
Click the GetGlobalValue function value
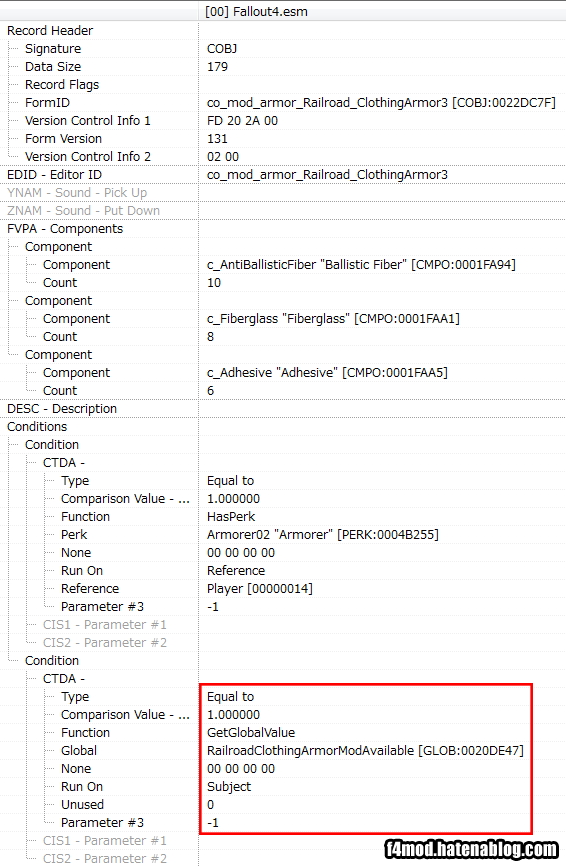point(251,733)
